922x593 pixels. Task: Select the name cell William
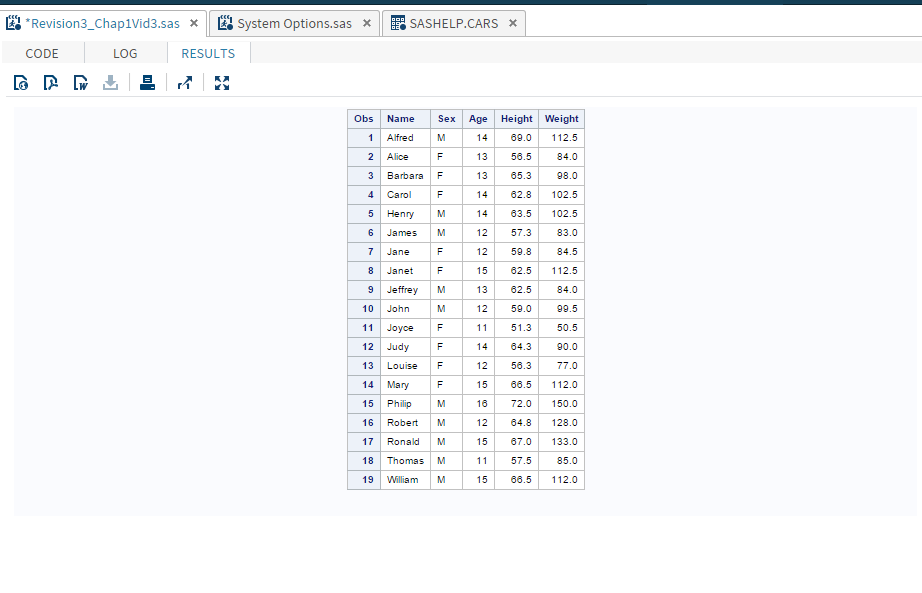[406, 480]
